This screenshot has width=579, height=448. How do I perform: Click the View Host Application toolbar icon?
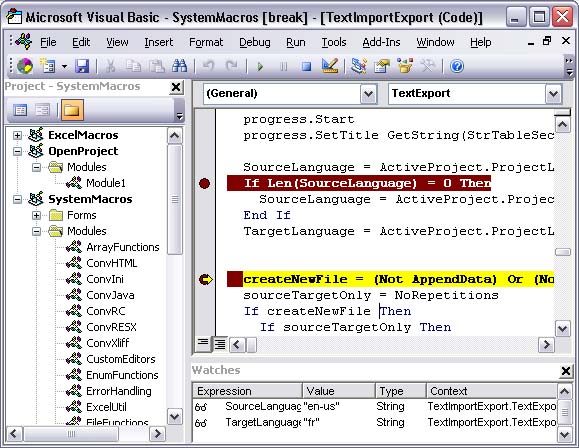tap(25, 66)
